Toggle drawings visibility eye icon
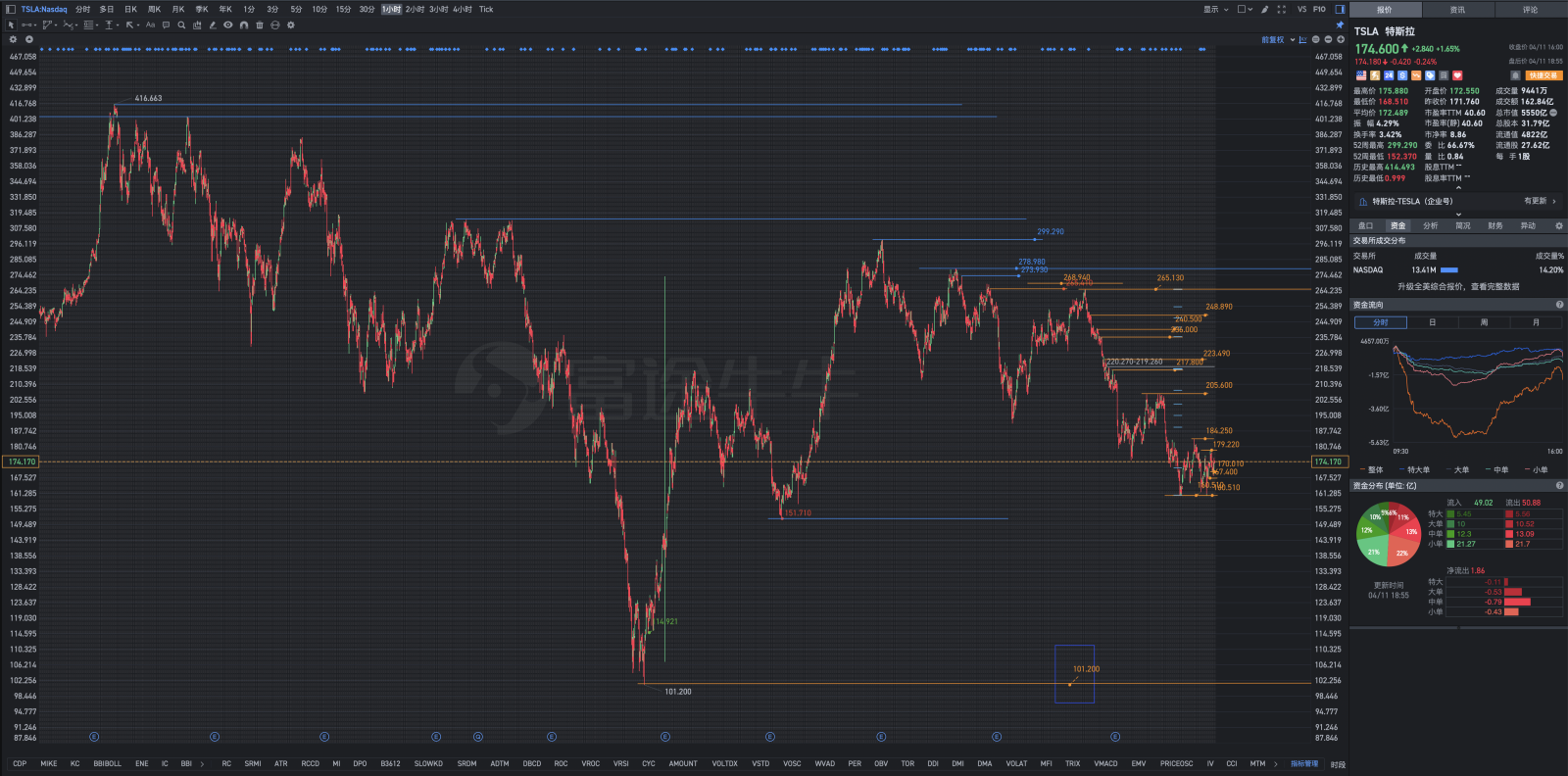1568x776 pixels. 227,24
